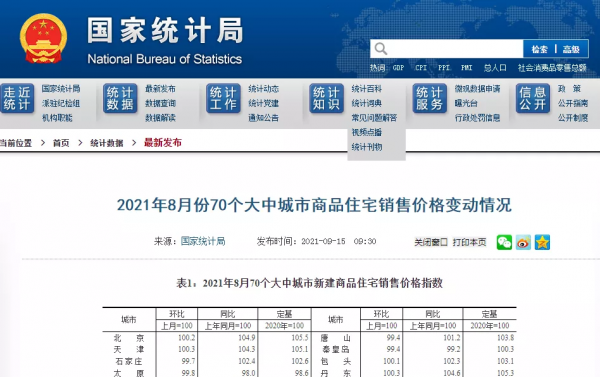
Task: Click the 唐山 city row label
Action: [336, 338]
